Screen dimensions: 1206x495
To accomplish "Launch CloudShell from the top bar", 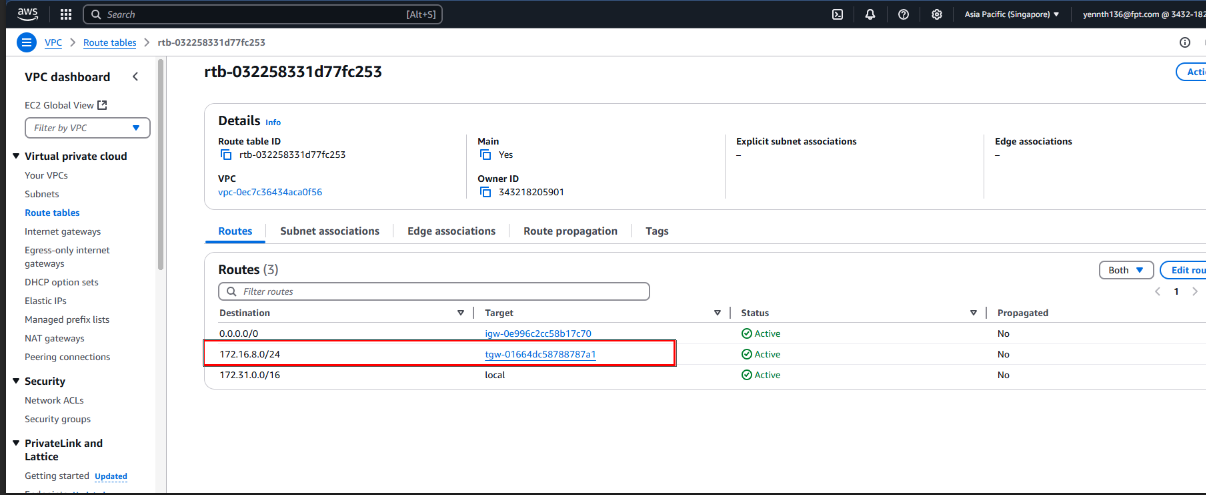I will coord(838,15).
